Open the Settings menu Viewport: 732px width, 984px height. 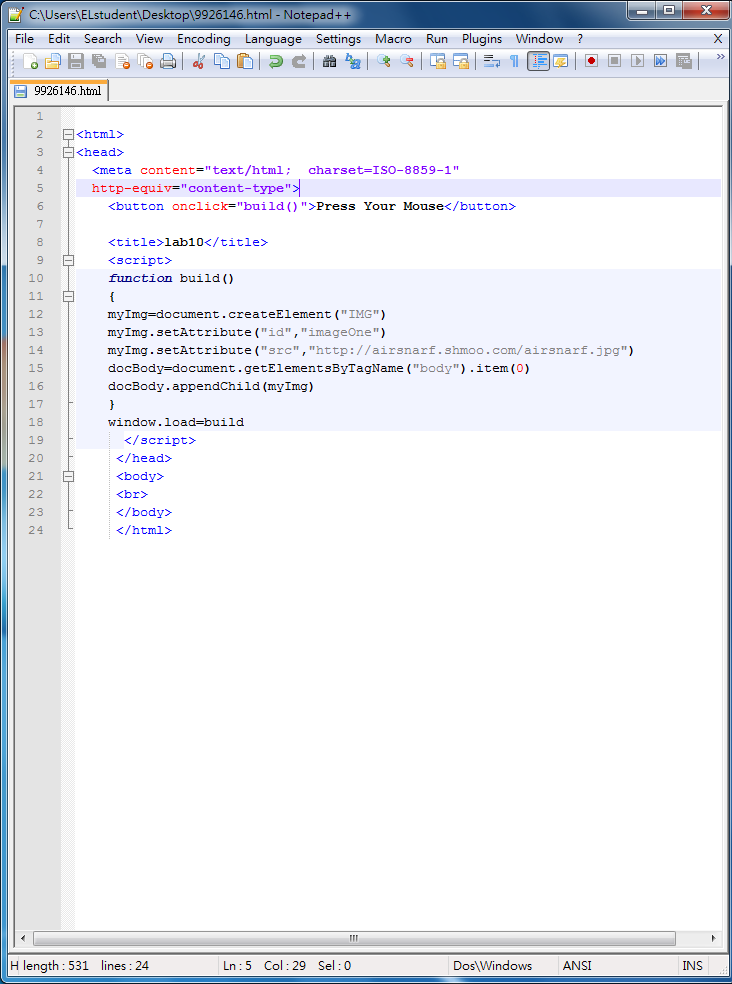(338, 39)
